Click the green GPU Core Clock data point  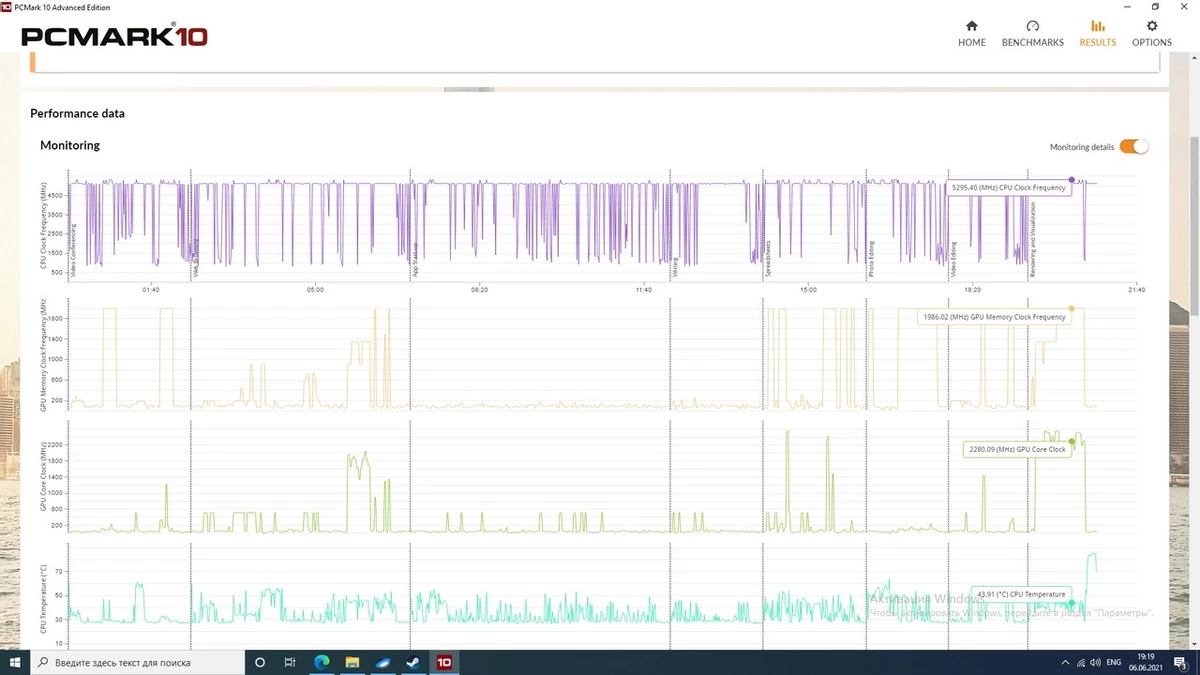tap(1071, 441)
